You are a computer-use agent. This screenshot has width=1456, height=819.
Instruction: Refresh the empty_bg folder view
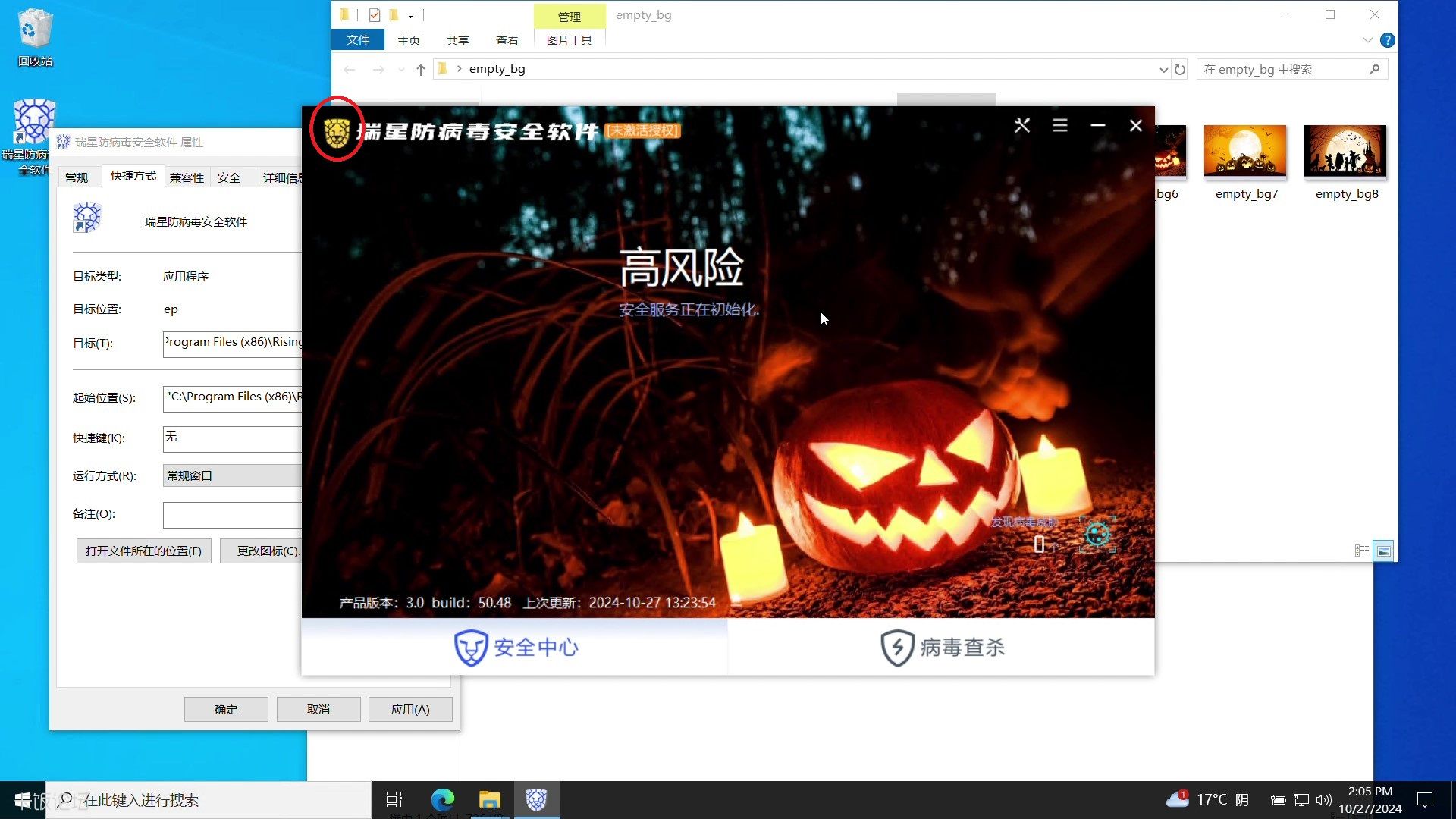tap(1180, 69)
